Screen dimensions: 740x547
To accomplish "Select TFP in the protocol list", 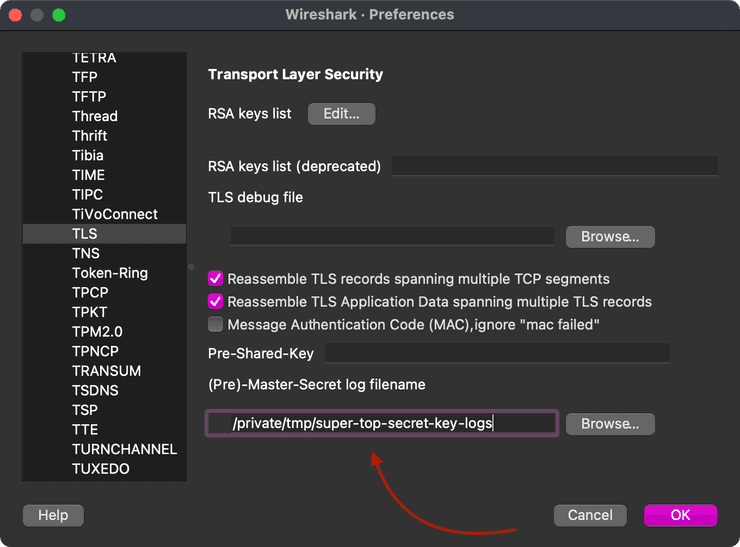I will tap(104, 77).
